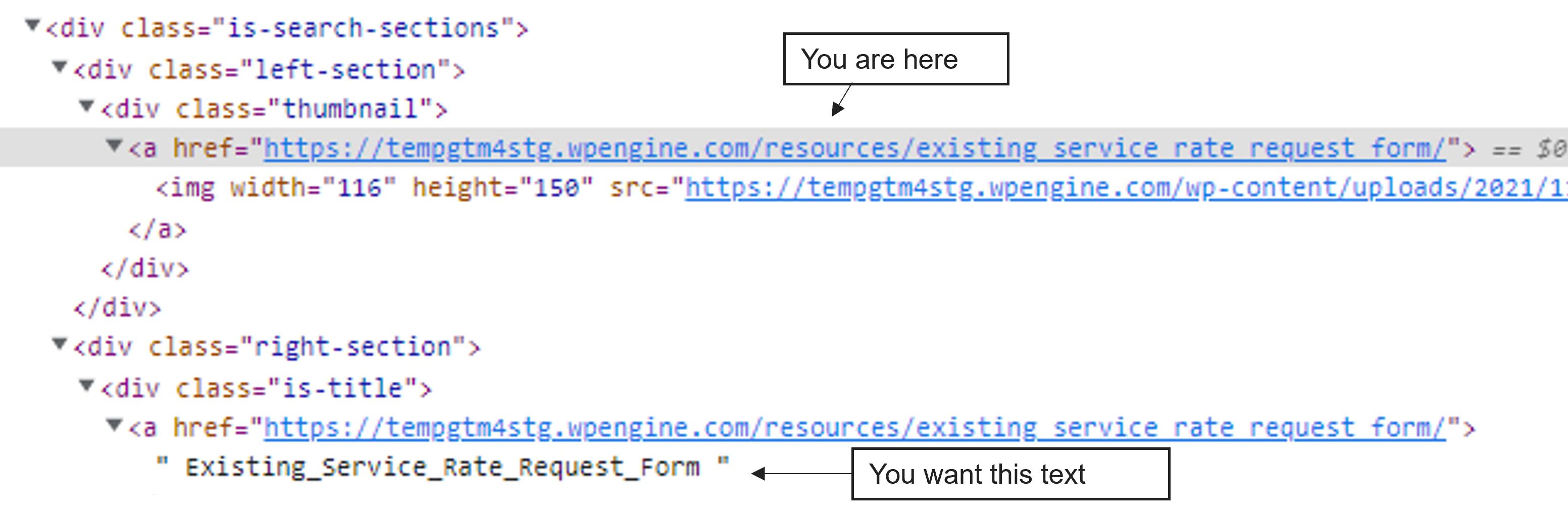Select the thumbnail closing </div> tag

tap(145, 268)
